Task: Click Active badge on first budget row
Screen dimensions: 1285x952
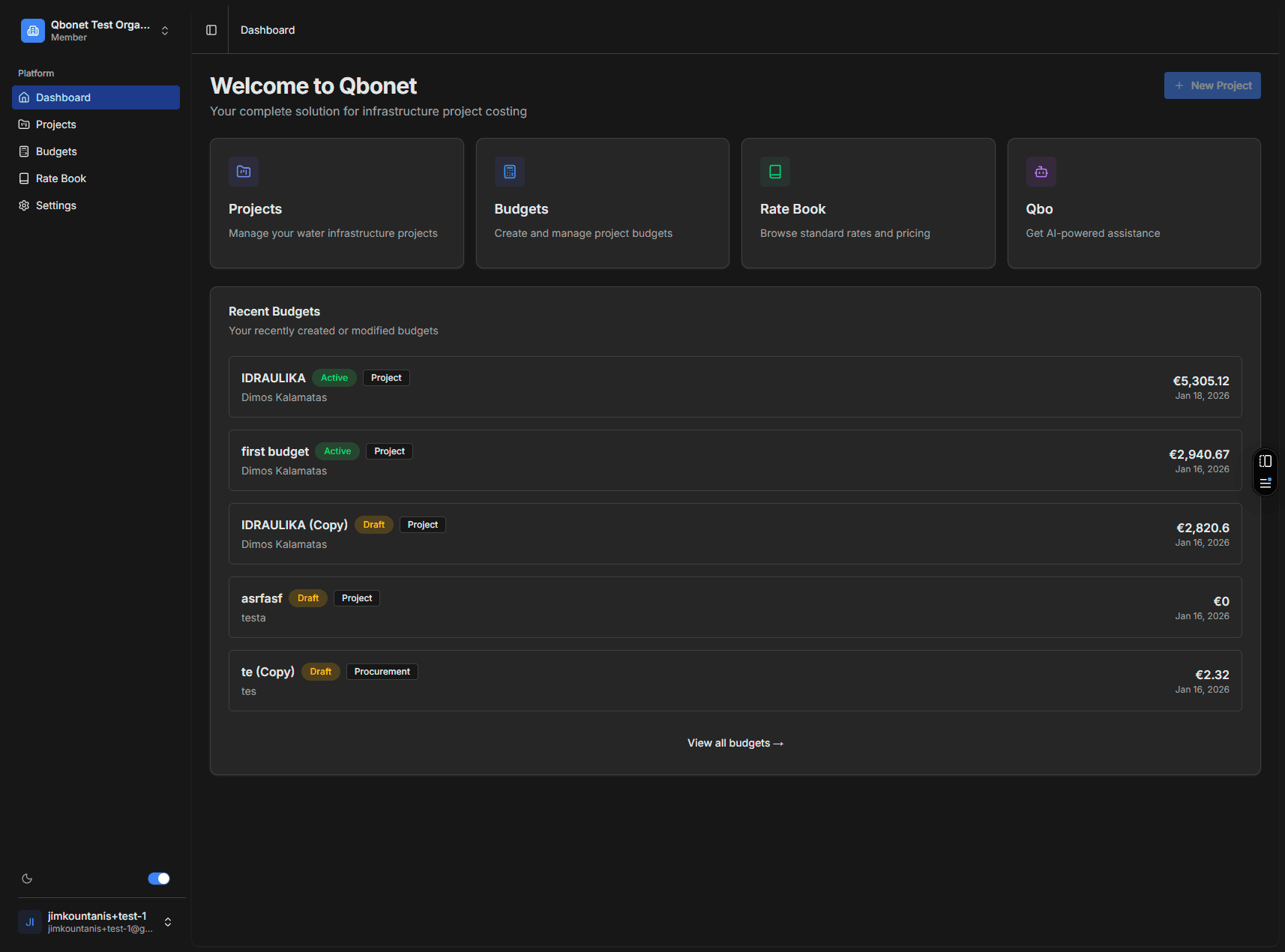Action: [x=337, y=451]
